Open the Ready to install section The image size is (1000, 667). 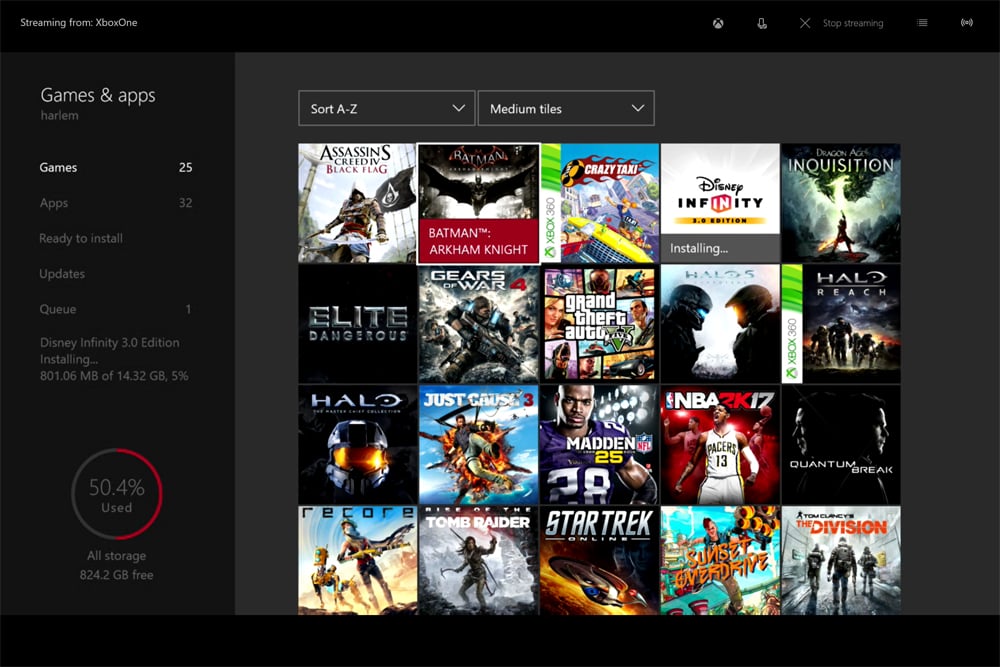80,238
